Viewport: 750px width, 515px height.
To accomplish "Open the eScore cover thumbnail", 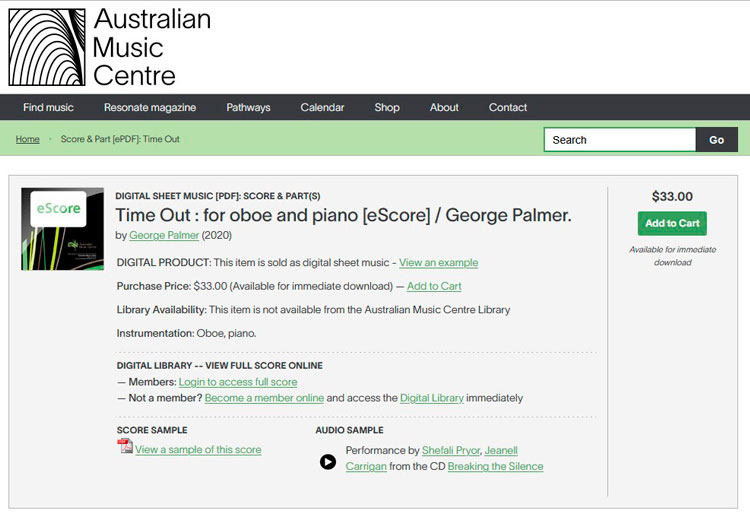I will [x=62, y=229].
